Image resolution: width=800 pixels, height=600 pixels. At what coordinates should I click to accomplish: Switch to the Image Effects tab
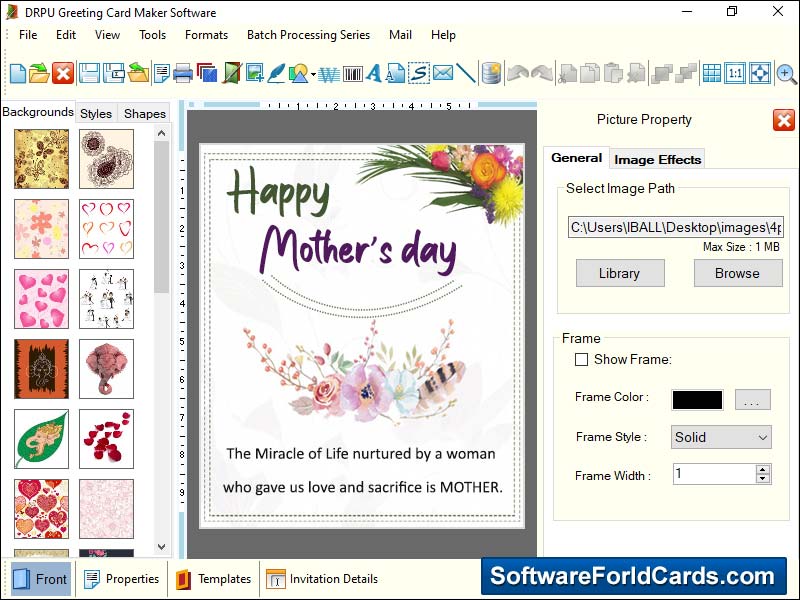657,158
